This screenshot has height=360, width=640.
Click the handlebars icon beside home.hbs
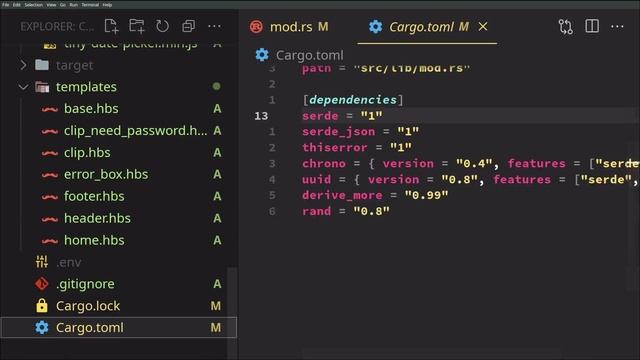(x=50, y=240)
